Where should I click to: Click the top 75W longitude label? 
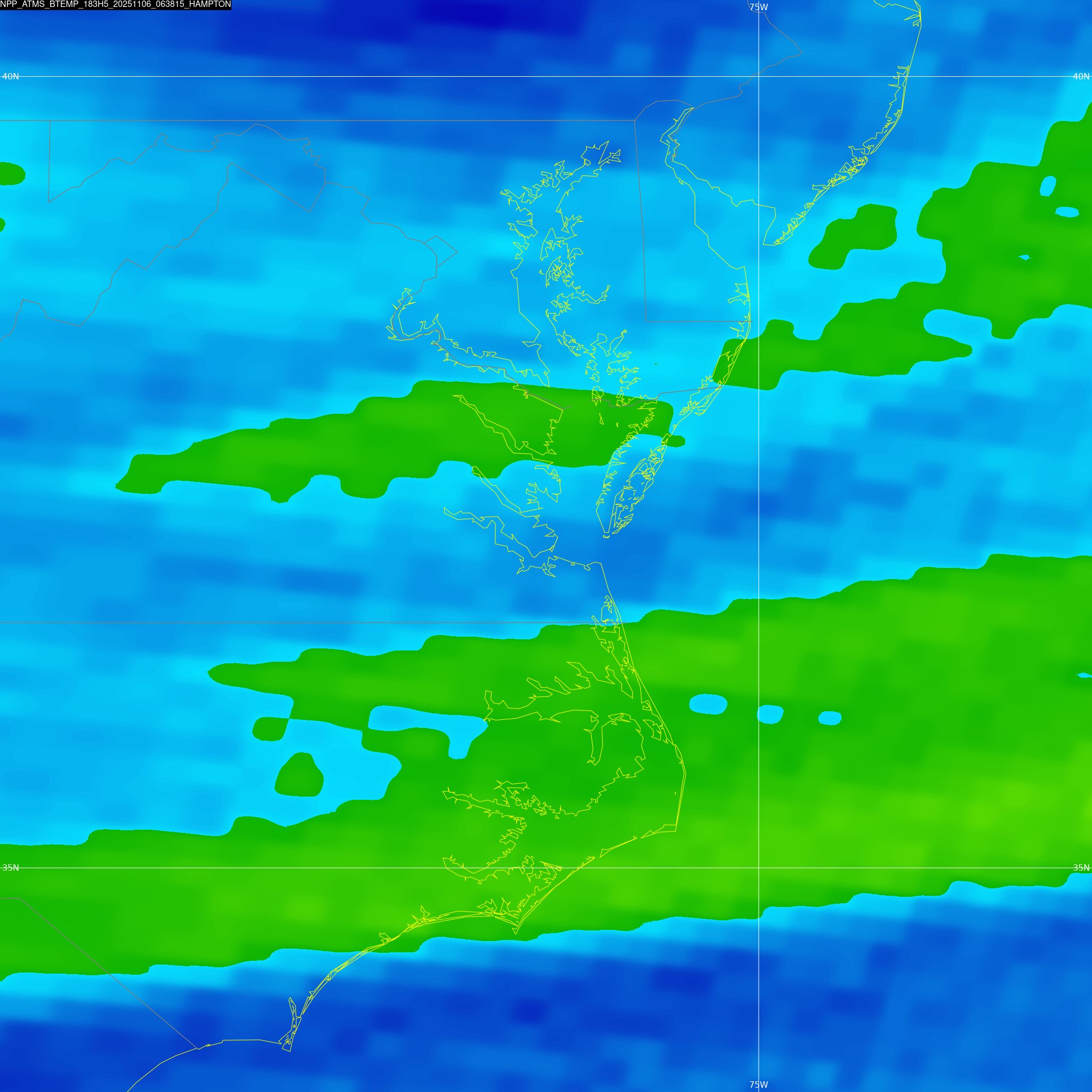coord(758,7)
